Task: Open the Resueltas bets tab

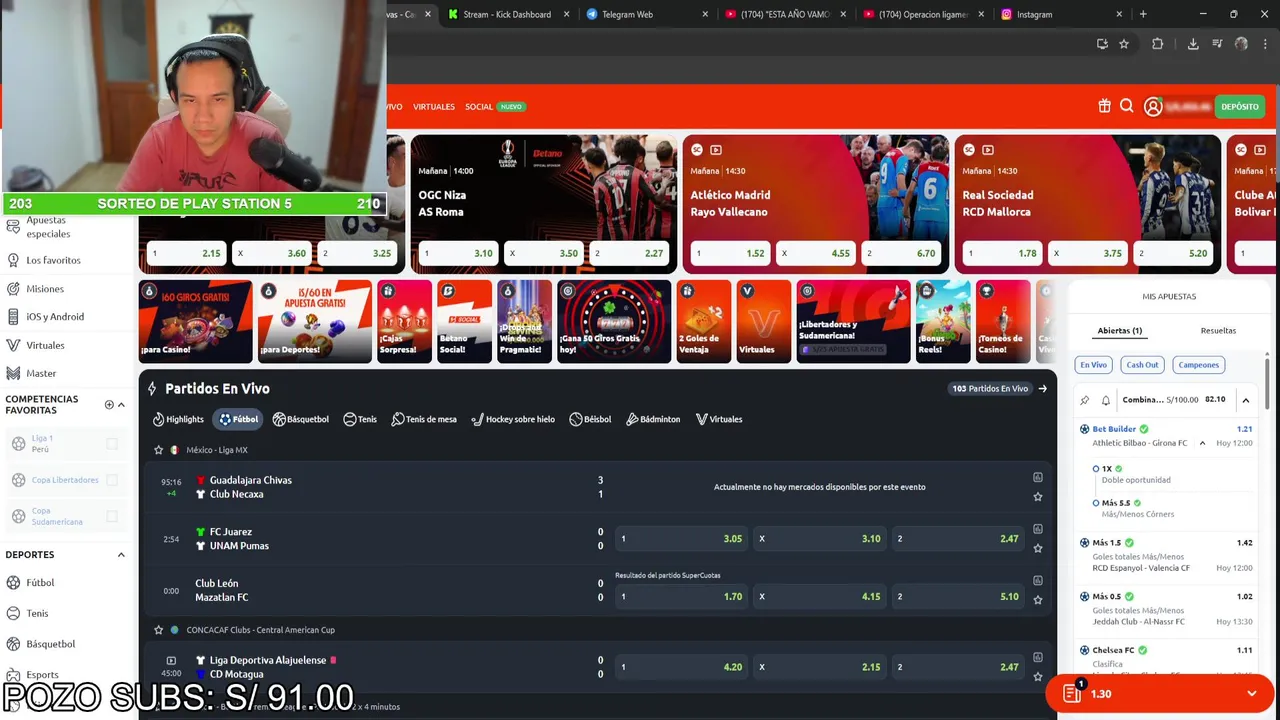Action: click(x=1218, y=331)
